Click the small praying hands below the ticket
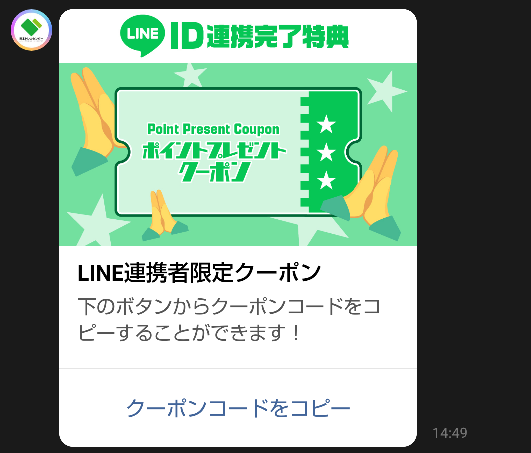531x453 pixels. pos(164,215)
